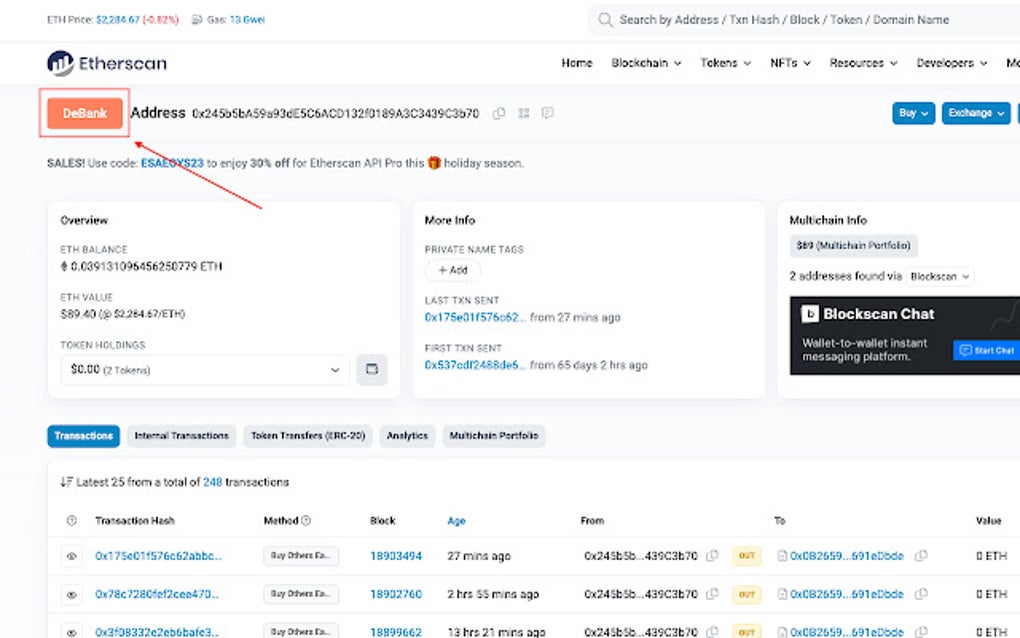Open token holdings wallet view icon
The width and height of the screenshot is (1020, 638).
tap(371, 369)
